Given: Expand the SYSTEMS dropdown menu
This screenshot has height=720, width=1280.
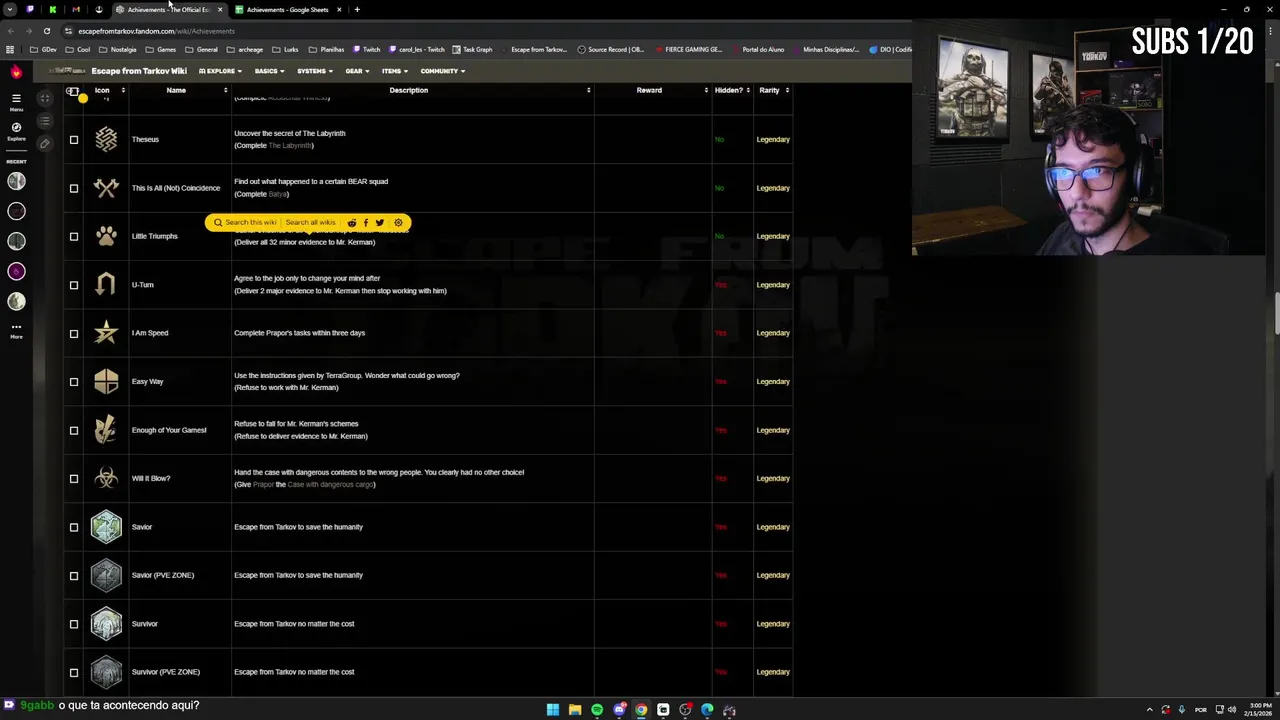Looking at the screenshot, I should coord(314,71).
